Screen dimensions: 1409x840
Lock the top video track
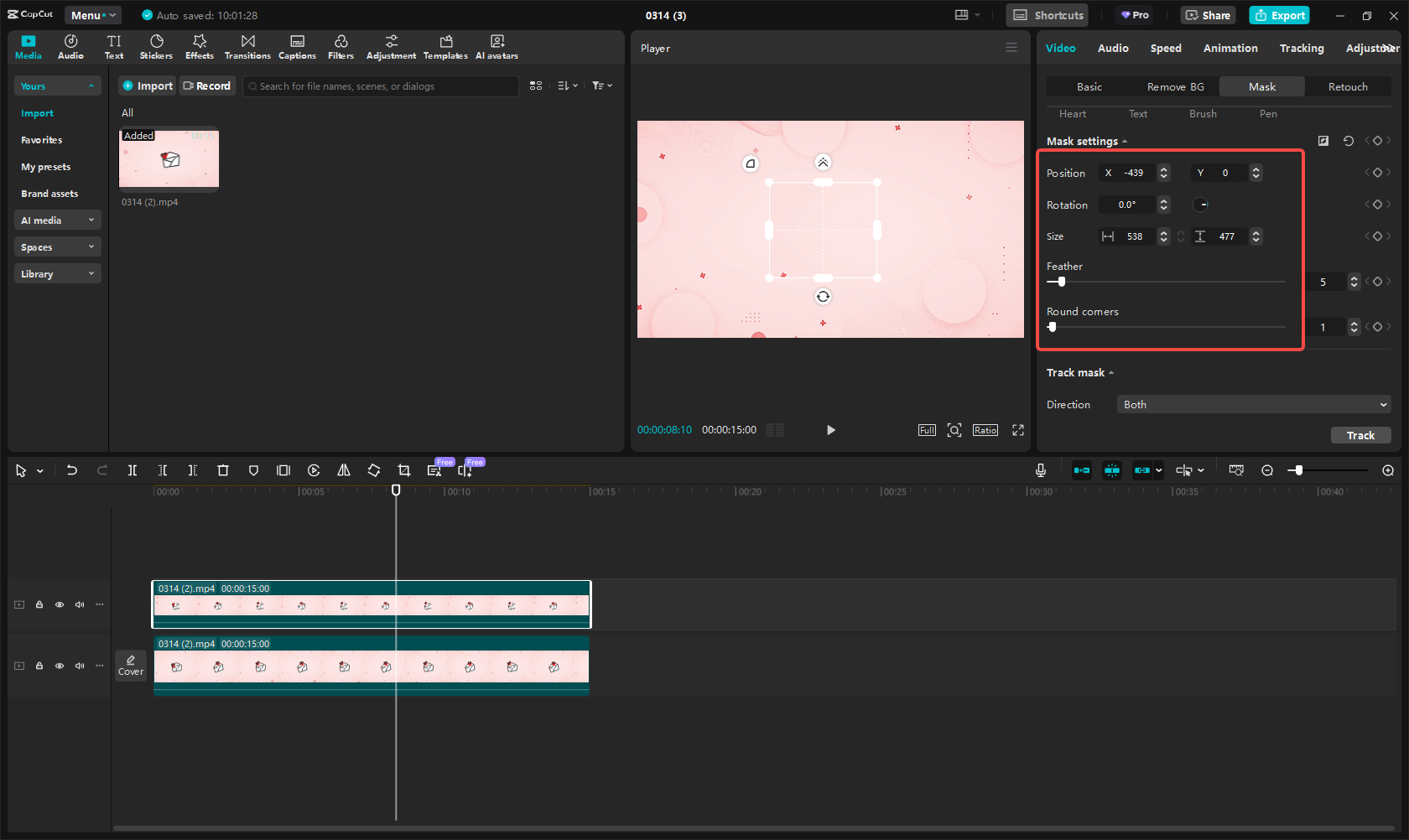39,604
